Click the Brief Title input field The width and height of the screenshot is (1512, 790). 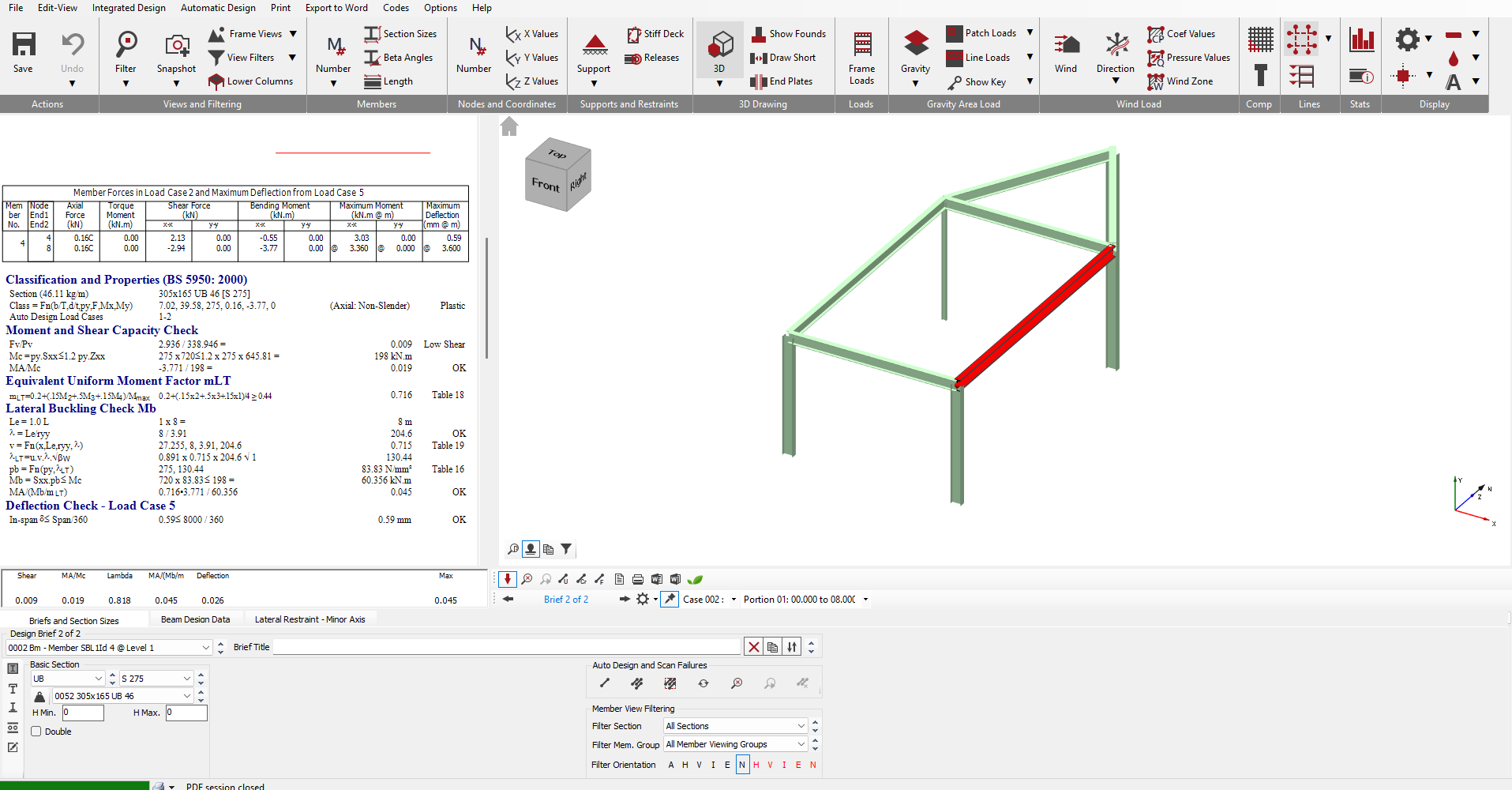pyautogui.click(x=507, y=647)
